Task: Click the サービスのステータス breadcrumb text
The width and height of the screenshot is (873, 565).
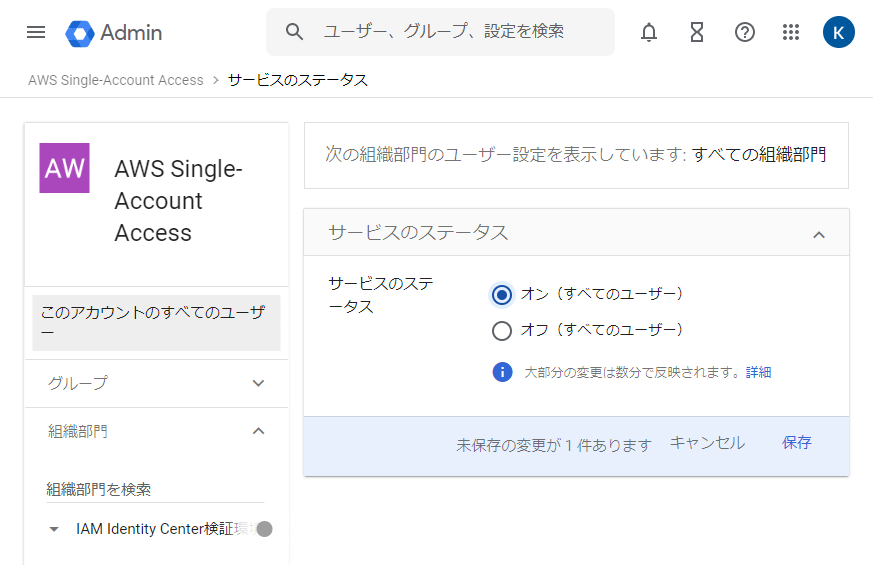Action: coord(298,80)
